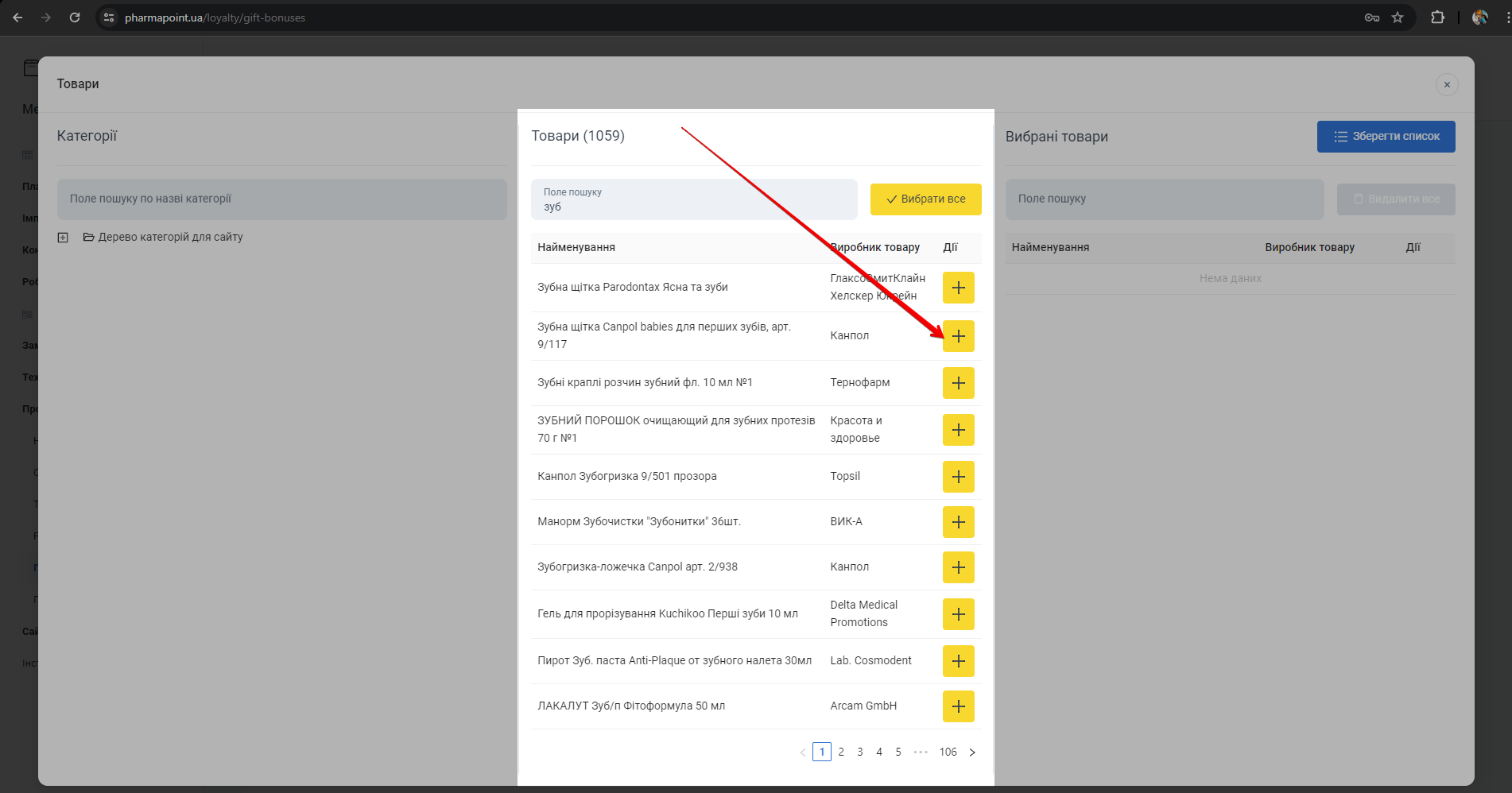1512x793 pixels.
Task: Click category name search field
Action: pos(281,199)
